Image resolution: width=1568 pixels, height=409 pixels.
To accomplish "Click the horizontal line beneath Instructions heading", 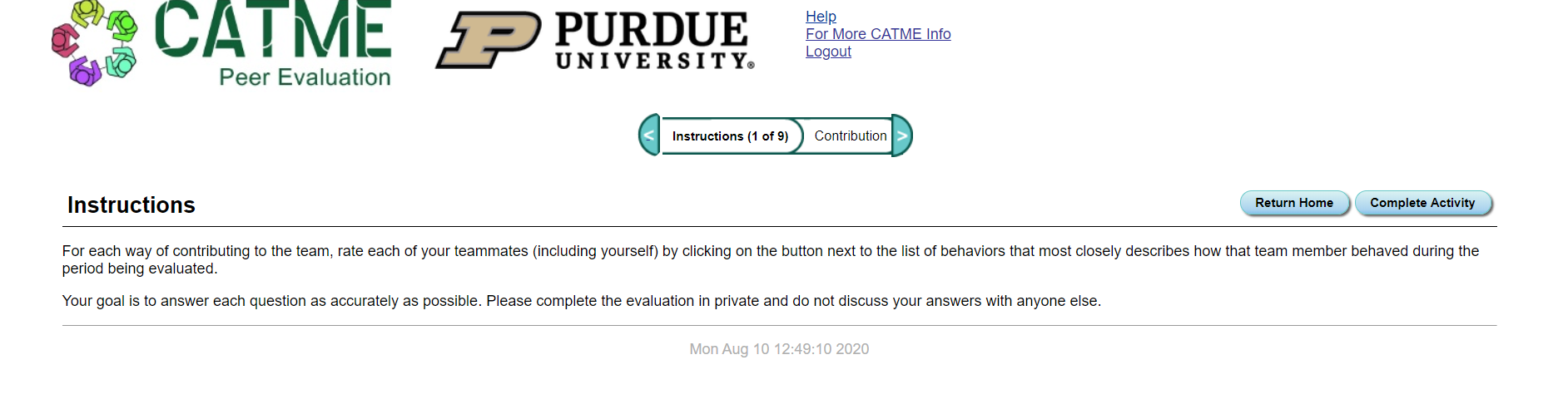I will point(779,226).
